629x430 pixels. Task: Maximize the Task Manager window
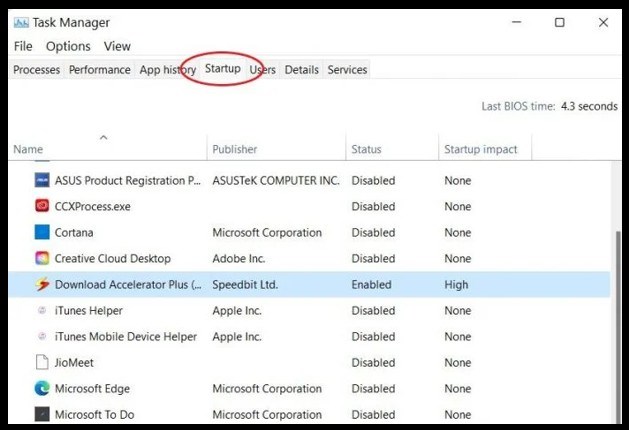tap(560, 22)
